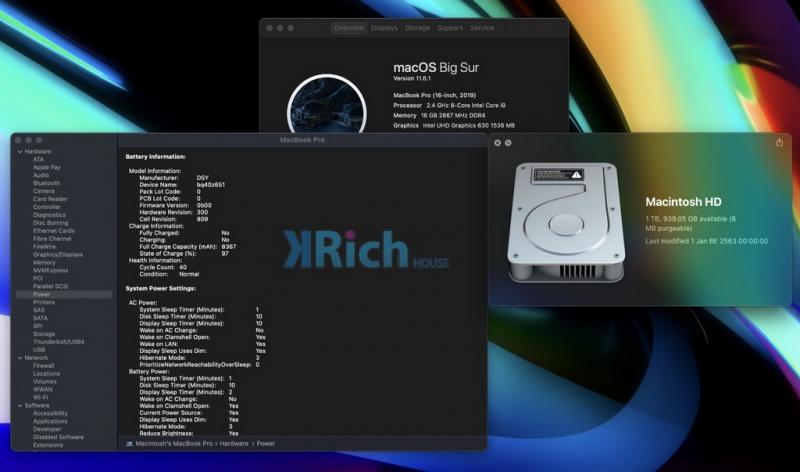Screen dimensions: 800x472
Task: Select Ethernet Cards in the sidebar
Action: coord(54,231)
